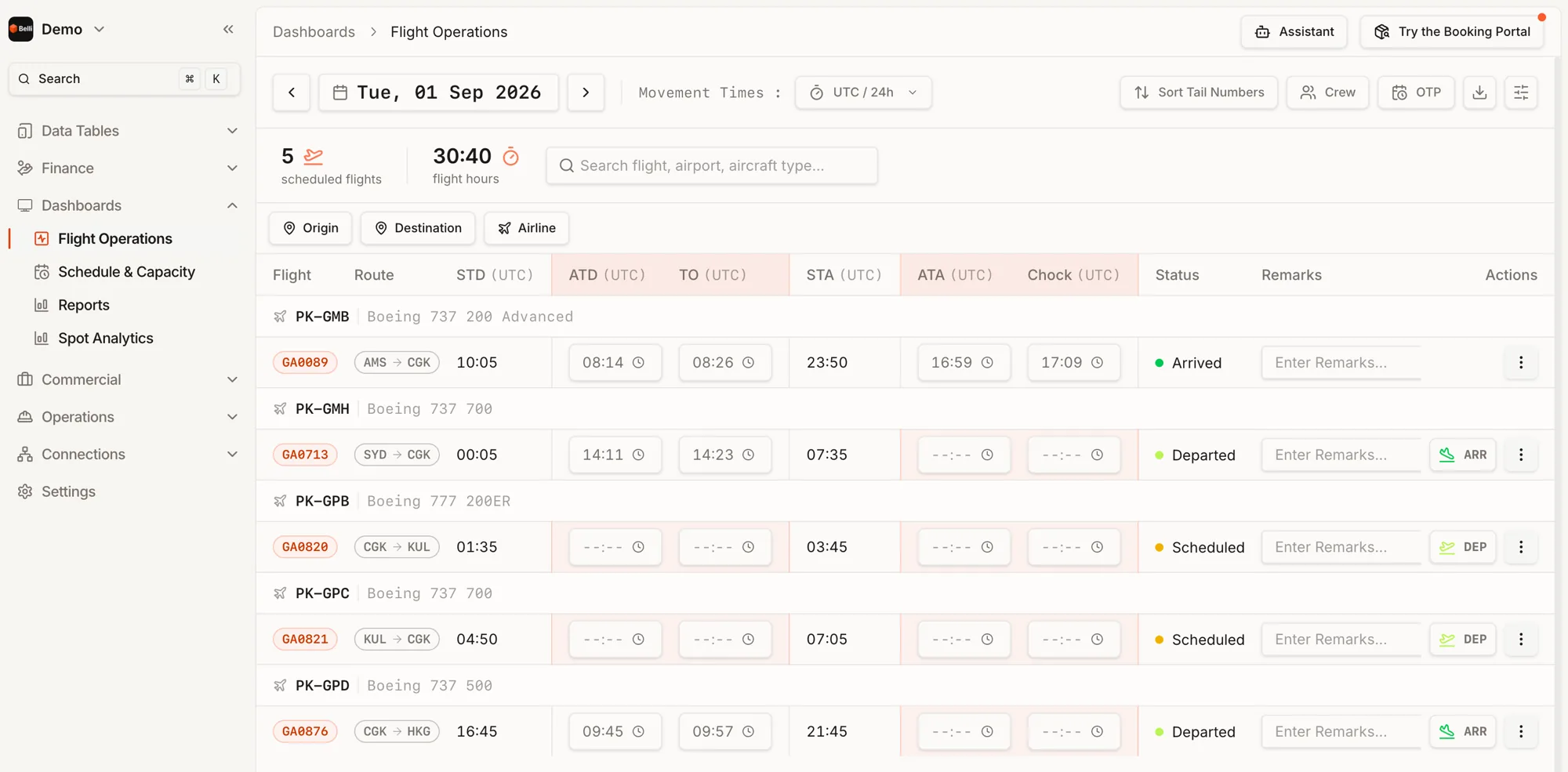Open the OTP view

[1416, 92]
